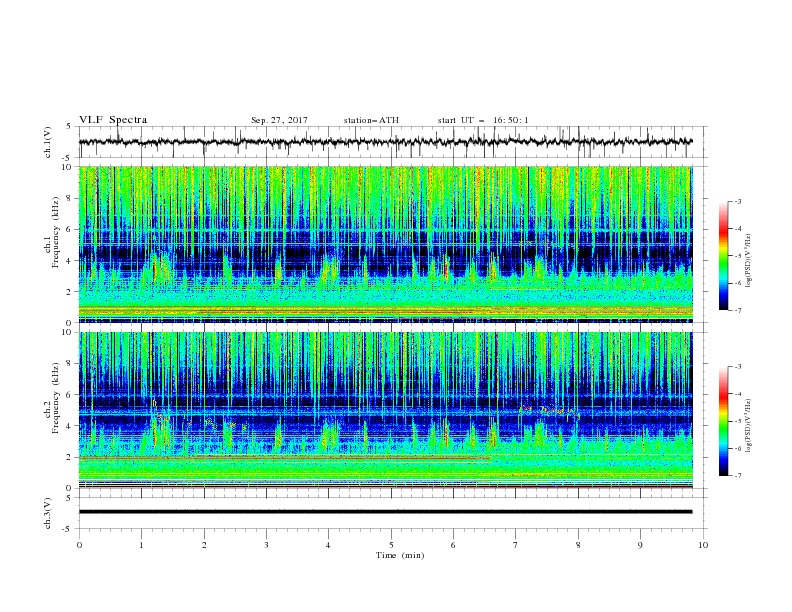This screenshot has height=612, width=792.
Task: Click the 'Time (min)' axis label
Action: tap(400, 555)
